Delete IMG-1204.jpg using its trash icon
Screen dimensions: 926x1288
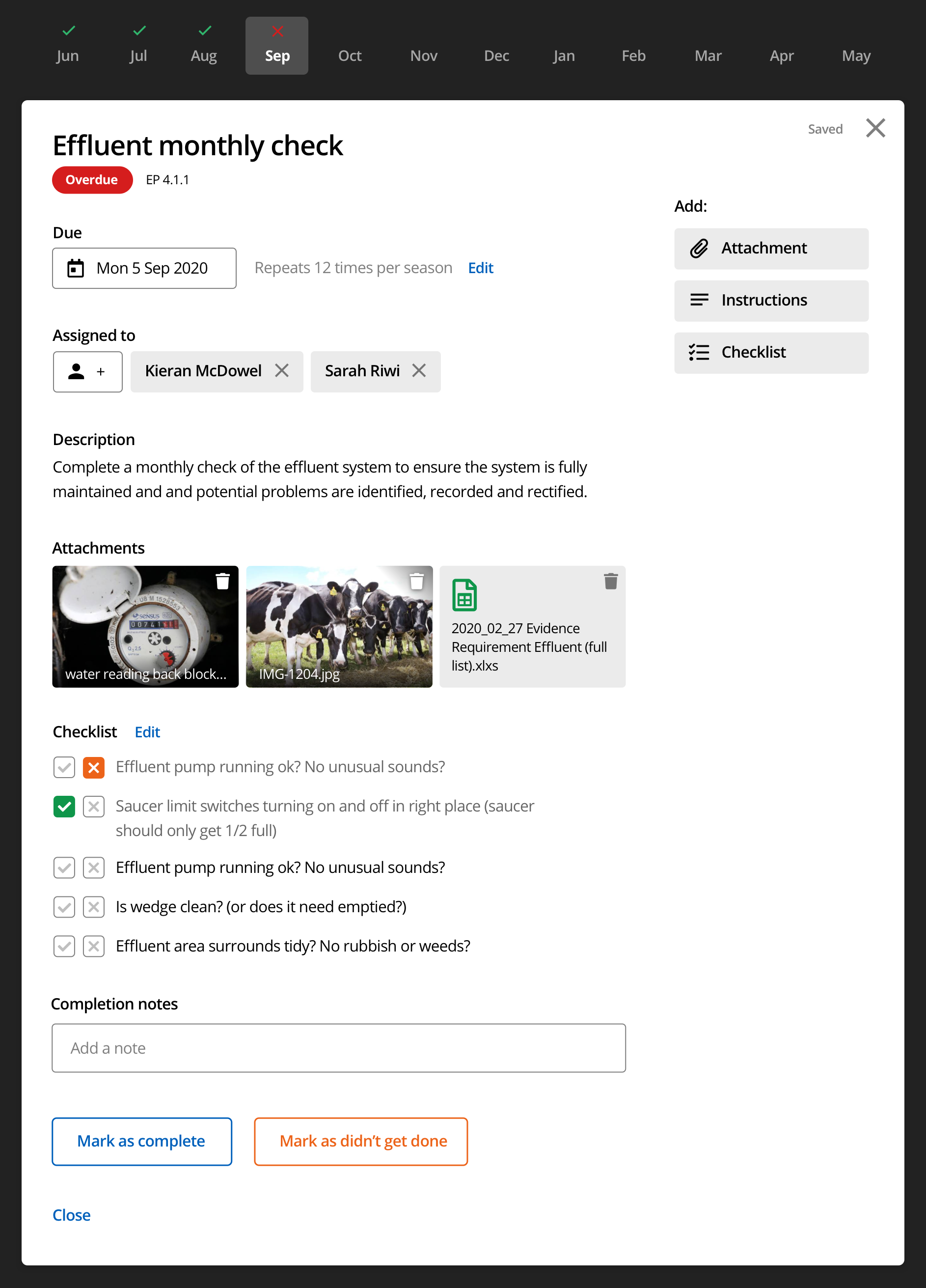417,581
